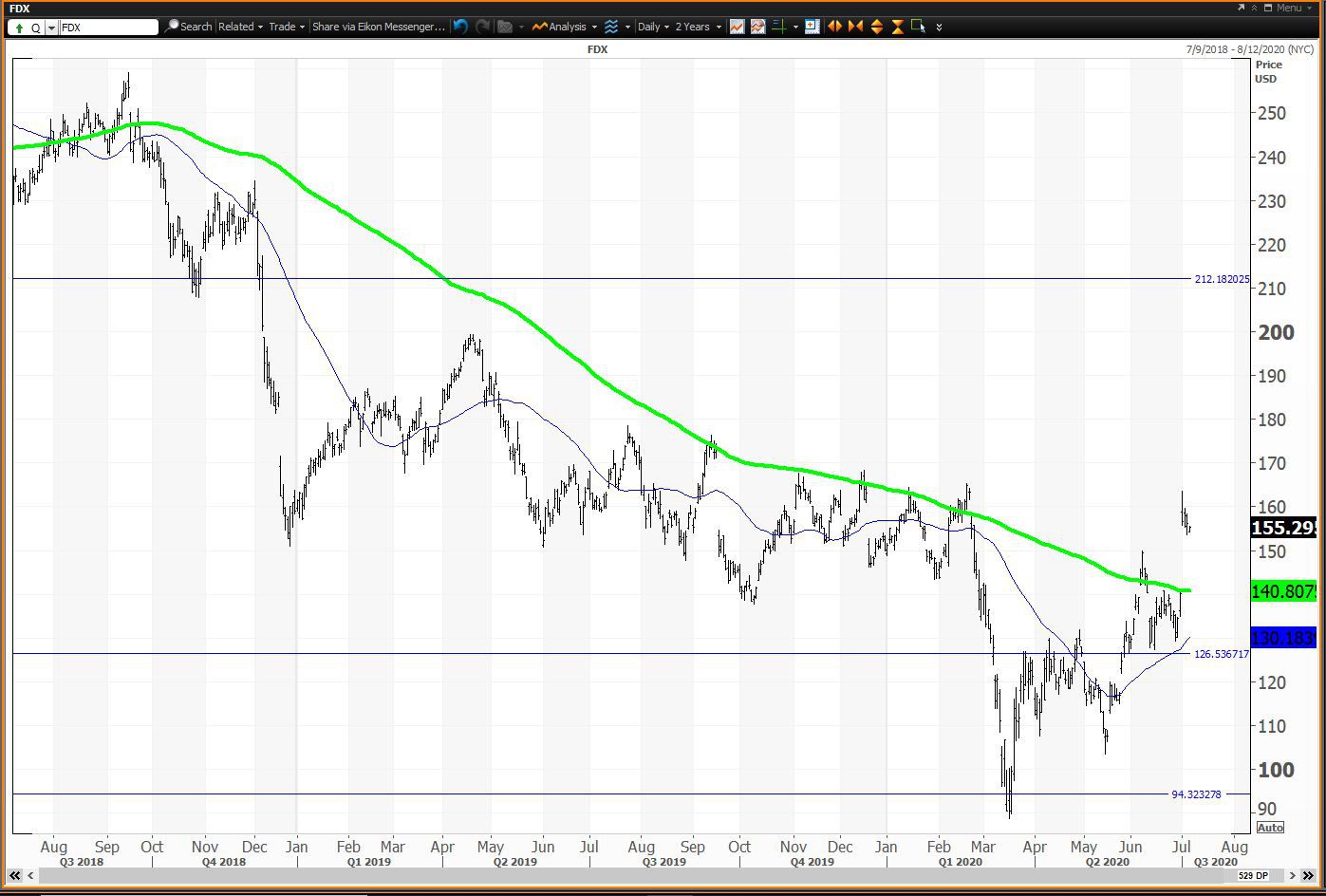Image resolution: width=1326 pixels, height=896 pixels.
Task: Click the 529 DP data points label
Action: click(1254, 875)
